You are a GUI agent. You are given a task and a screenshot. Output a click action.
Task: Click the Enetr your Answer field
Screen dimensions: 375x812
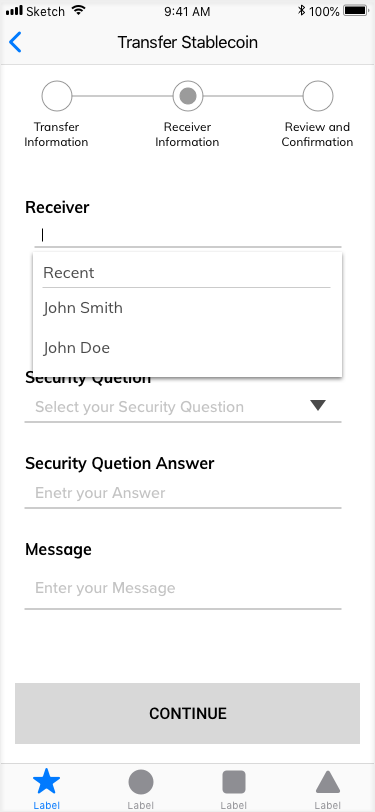pos(183,493)
